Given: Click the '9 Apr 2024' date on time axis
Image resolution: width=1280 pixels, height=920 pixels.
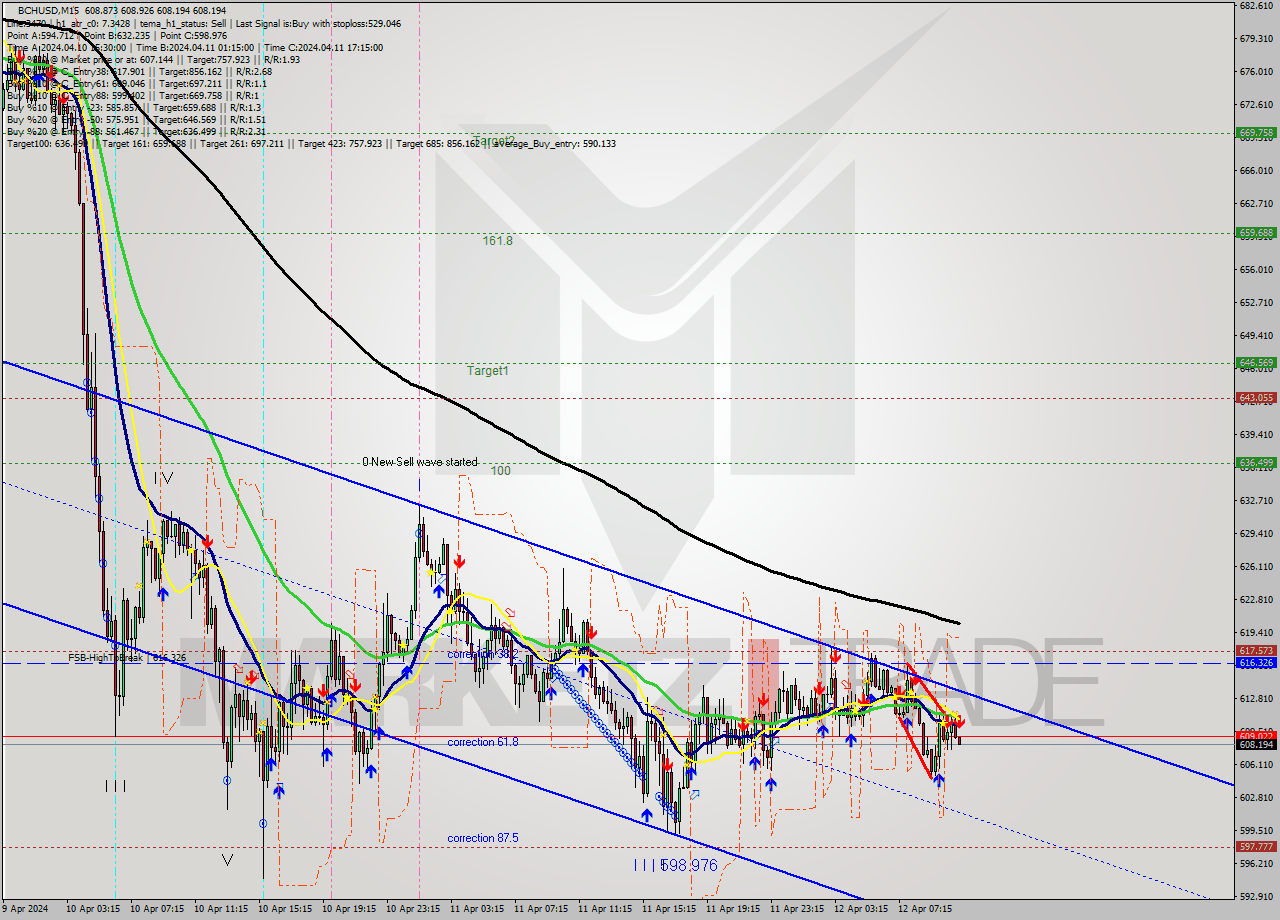Looking at the screenshot, I should click(24, 909).
